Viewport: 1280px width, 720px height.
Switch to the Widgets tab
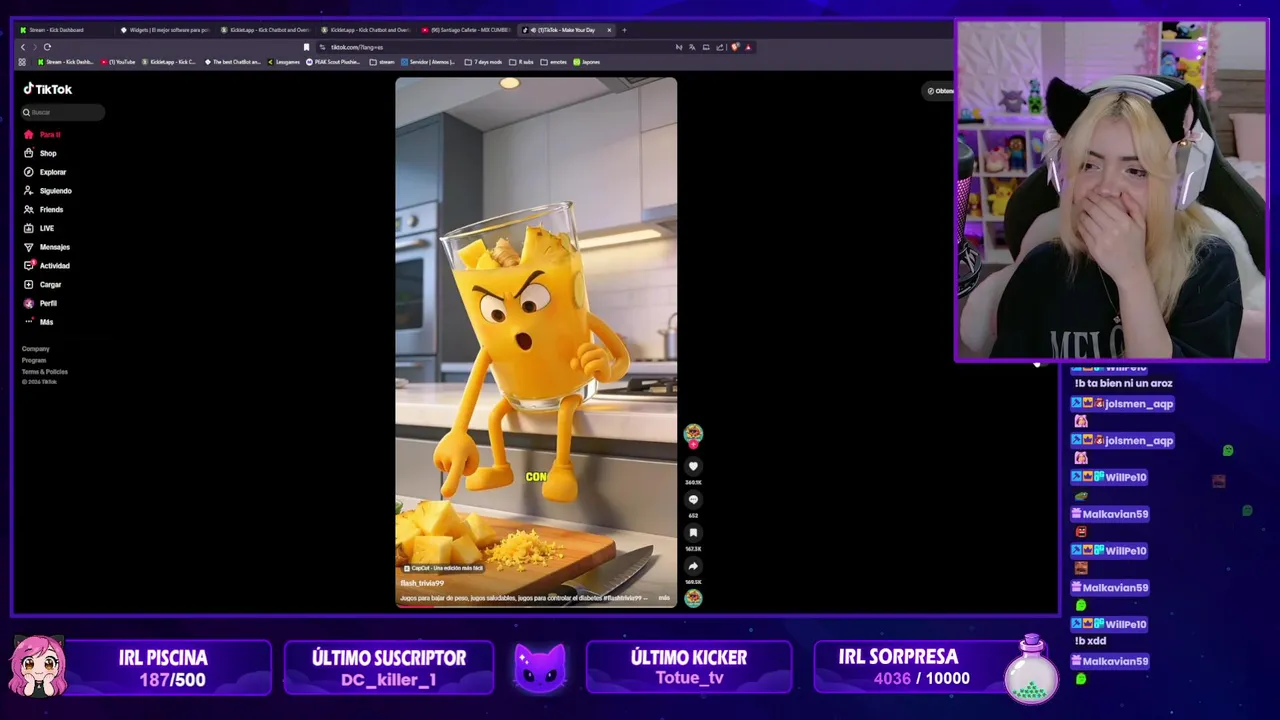tap(164, 30)
